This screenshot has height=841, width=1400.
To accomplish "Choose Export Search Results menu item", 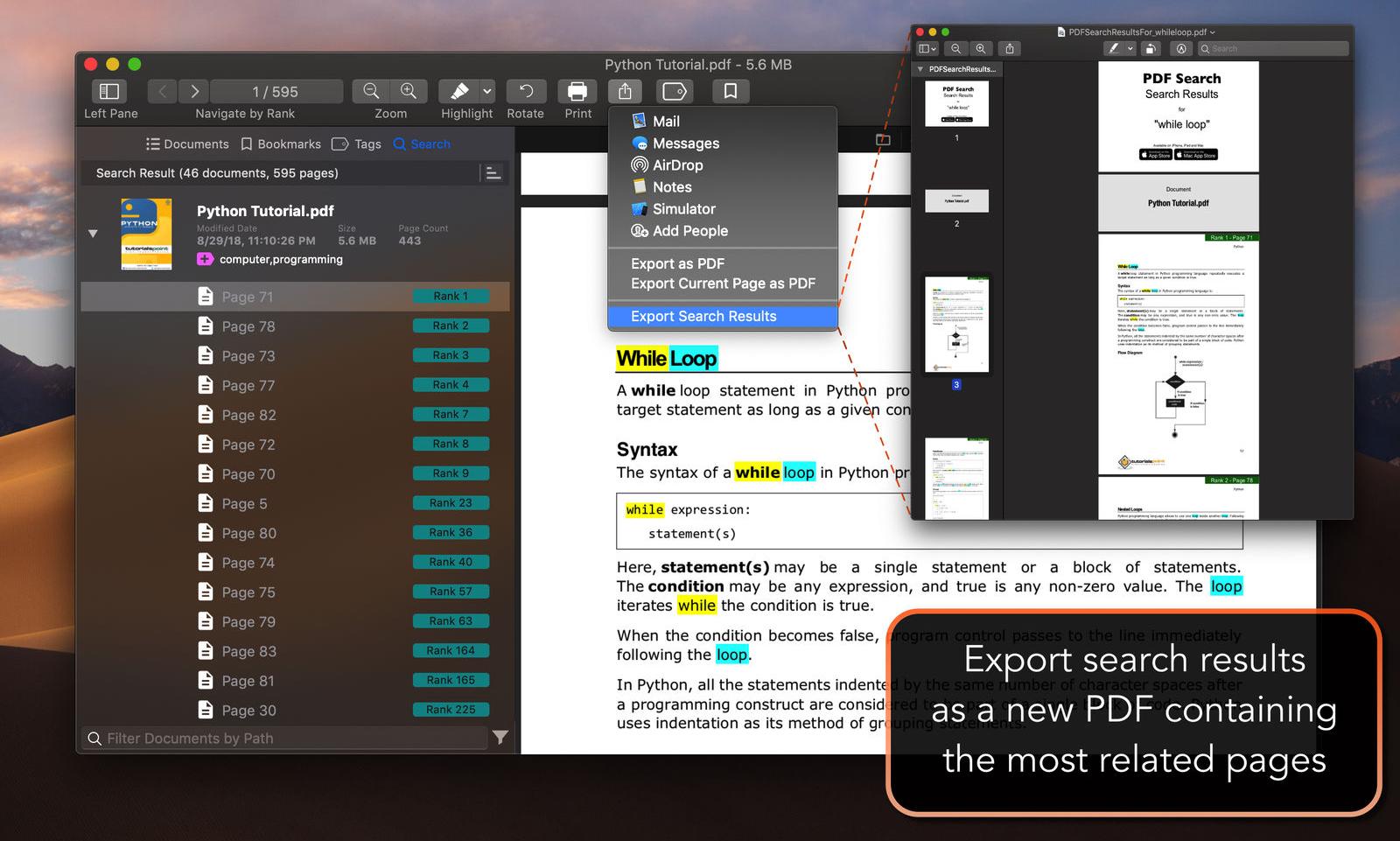I will 723,316.
